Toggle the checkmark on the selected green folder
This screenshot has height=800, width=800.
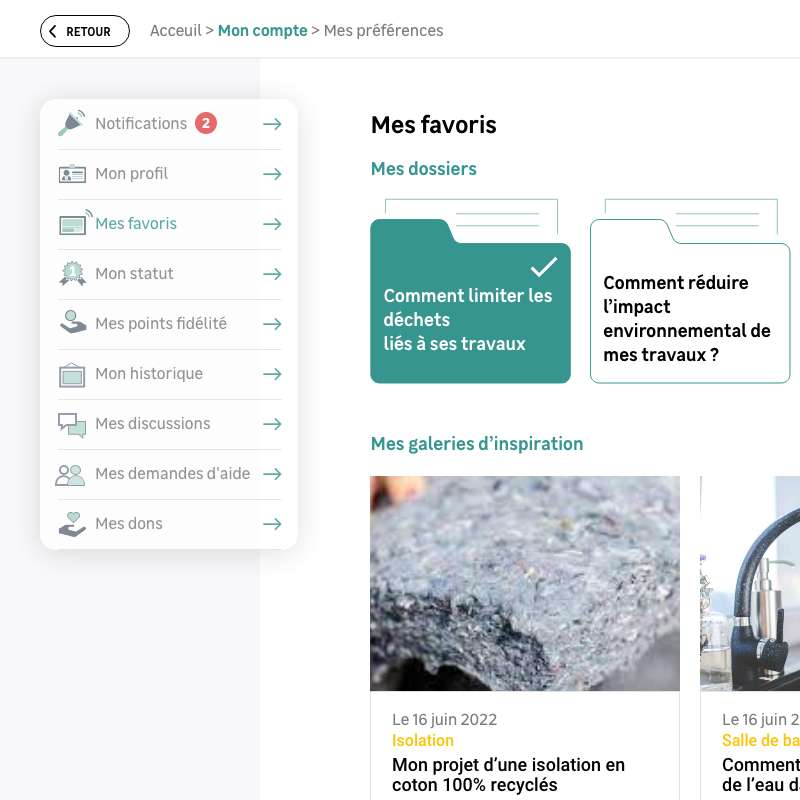point(543,267)
